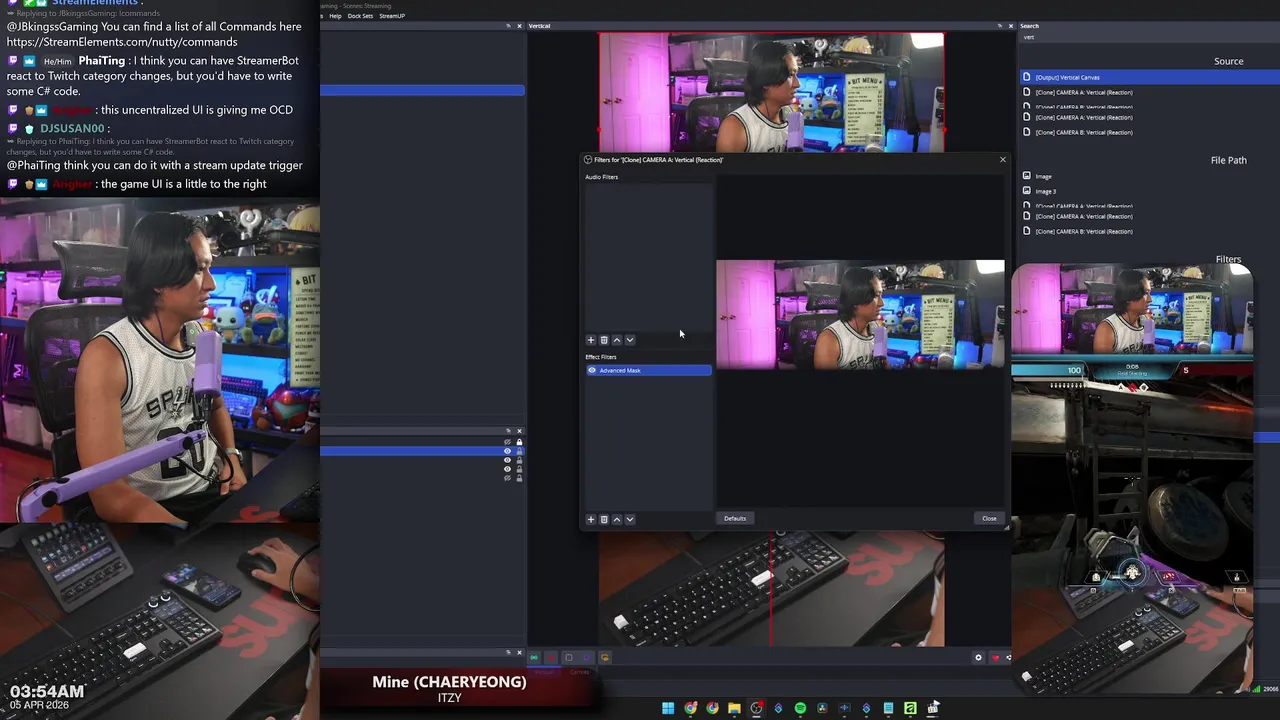Move effect filter down arrow
Viewport: 1280px width, 720px height.
(x=630, y=519)
